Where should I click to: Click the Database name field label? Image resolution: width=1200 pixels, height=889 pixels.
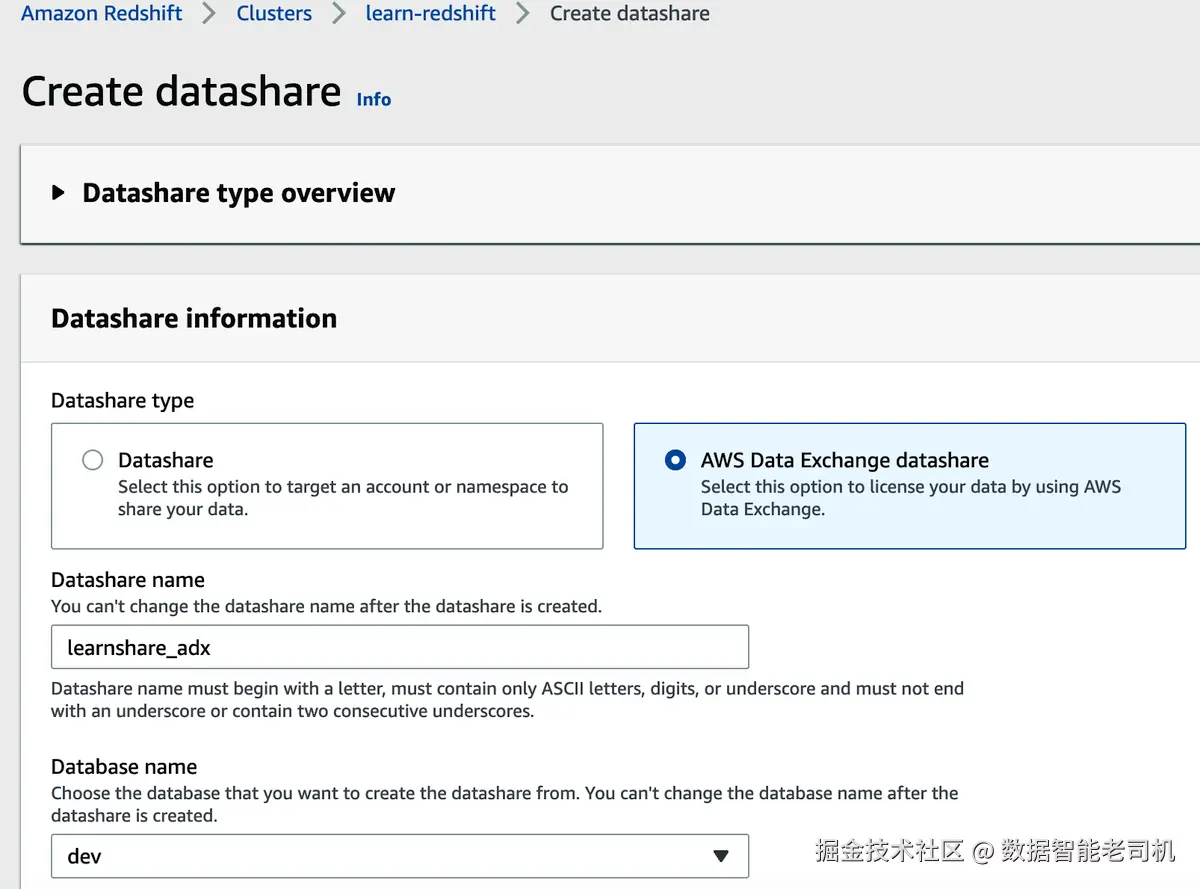pos(124,767)
